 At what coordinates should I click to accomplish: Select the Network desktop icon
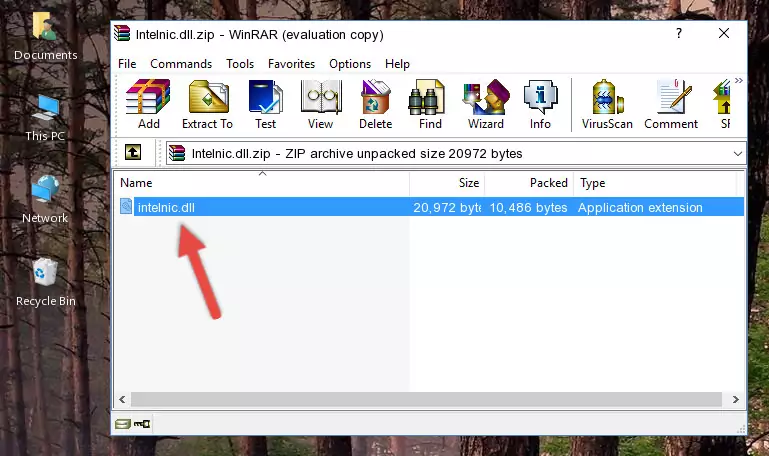point(45,199)
